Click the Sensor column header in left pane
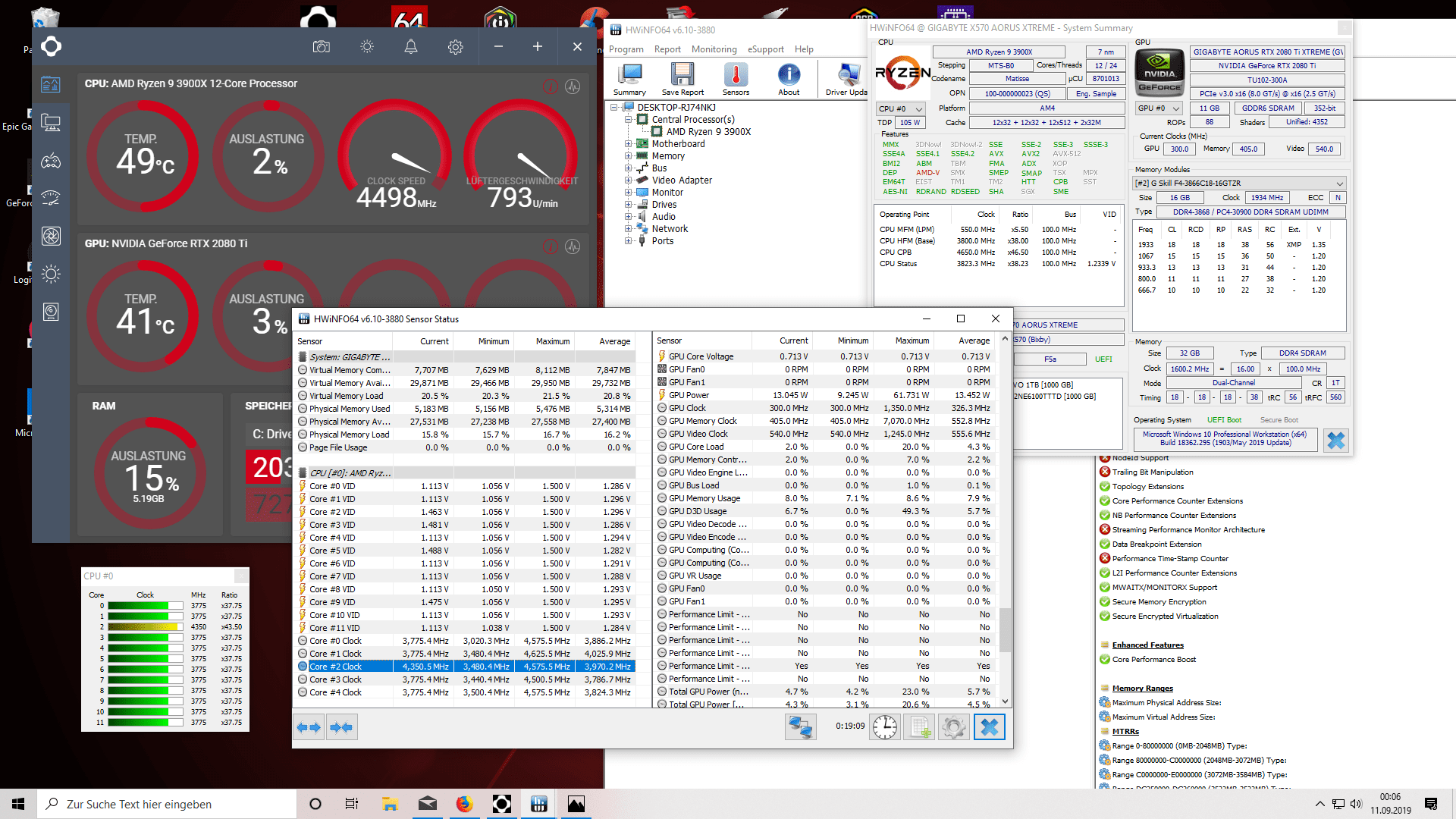This screenshot has height=819, width=1456. [344, 341]
